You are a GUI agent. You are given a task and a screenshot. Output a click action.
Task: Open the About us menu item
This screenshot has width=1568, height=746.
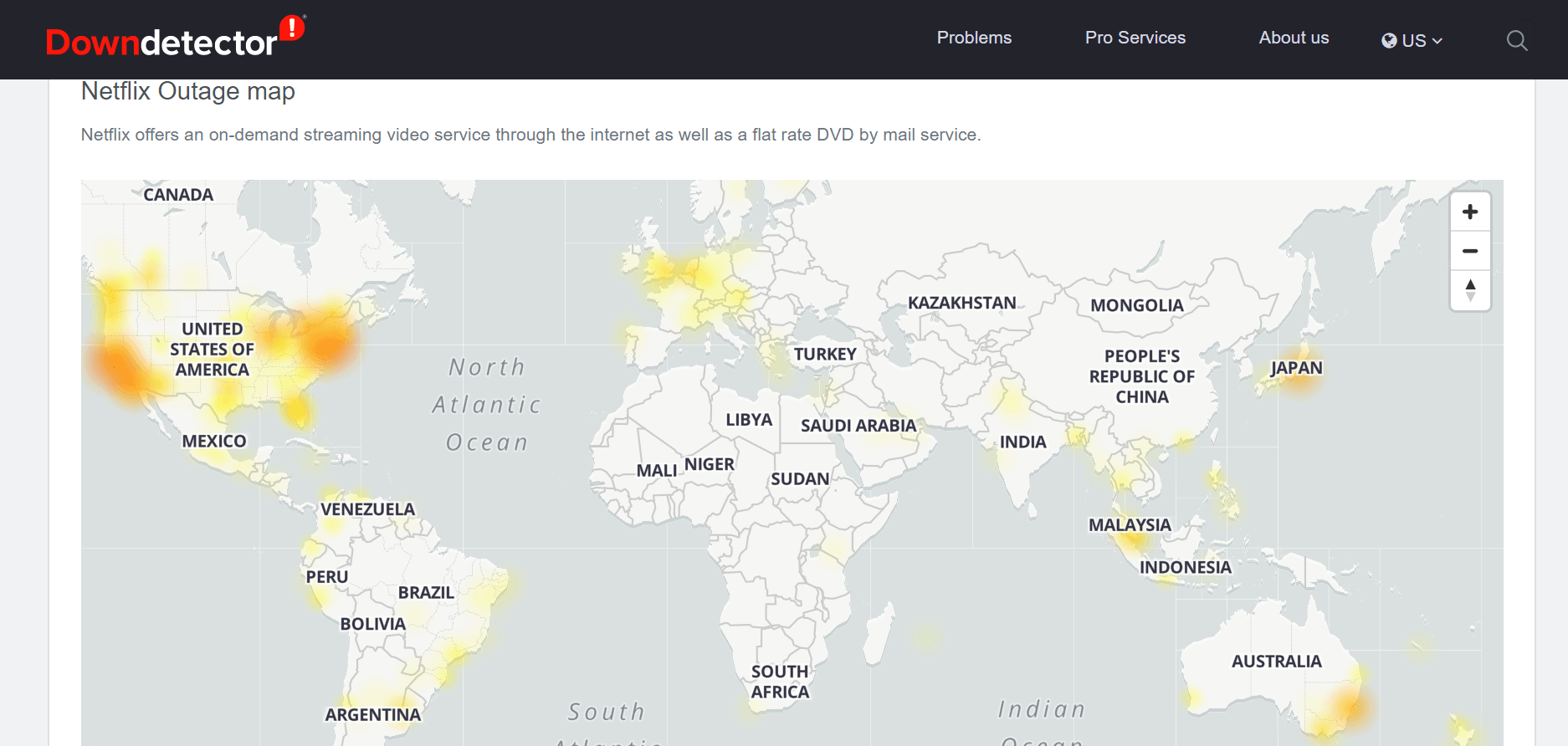click(x=1294, y=38)
